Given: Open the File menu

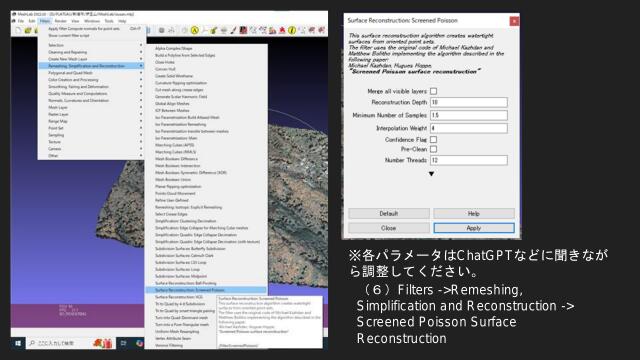Looking at the screenshot, I should (21, 21).
